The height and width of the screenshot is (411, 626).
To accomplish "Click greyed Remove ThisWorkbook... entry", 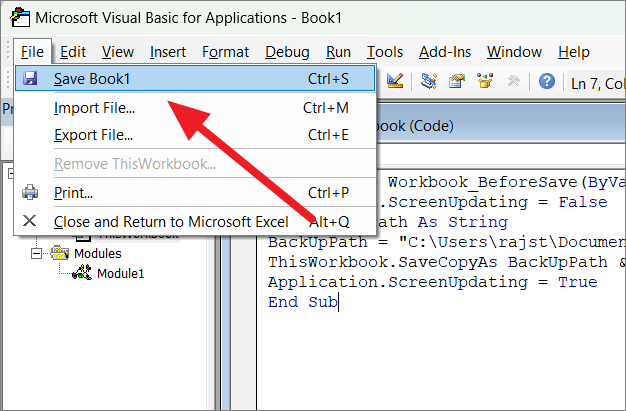I will click(195, 164).
